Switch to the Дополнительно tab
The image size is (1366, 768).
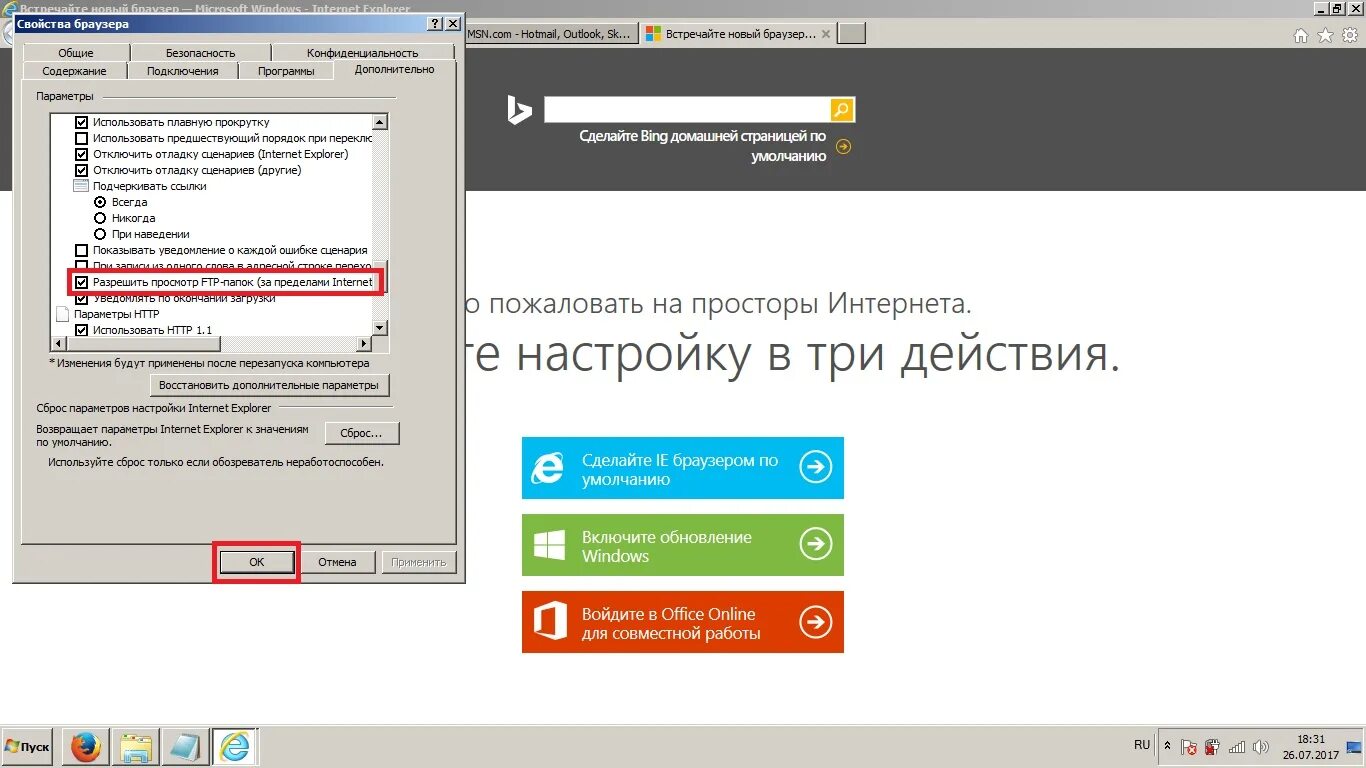point(394,69)
